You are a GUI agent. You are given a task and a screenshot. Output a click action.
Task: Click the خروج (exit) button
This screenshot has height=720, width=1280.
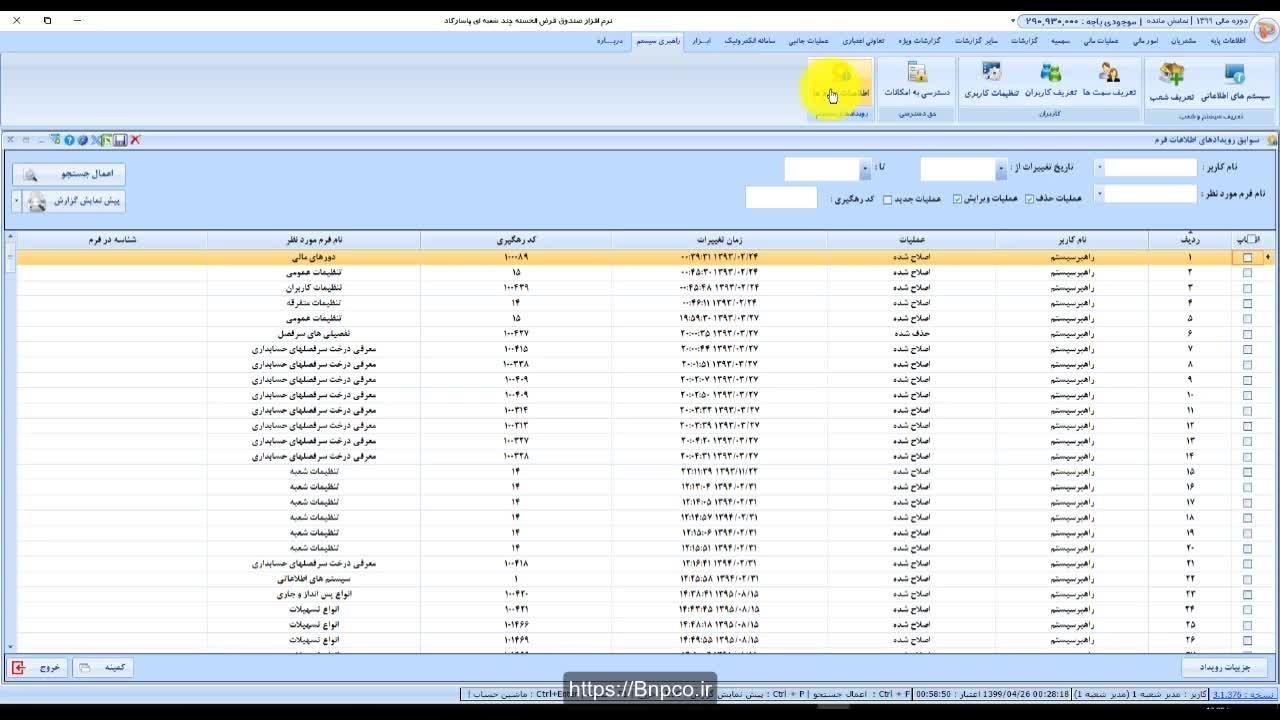pos(37,667)
